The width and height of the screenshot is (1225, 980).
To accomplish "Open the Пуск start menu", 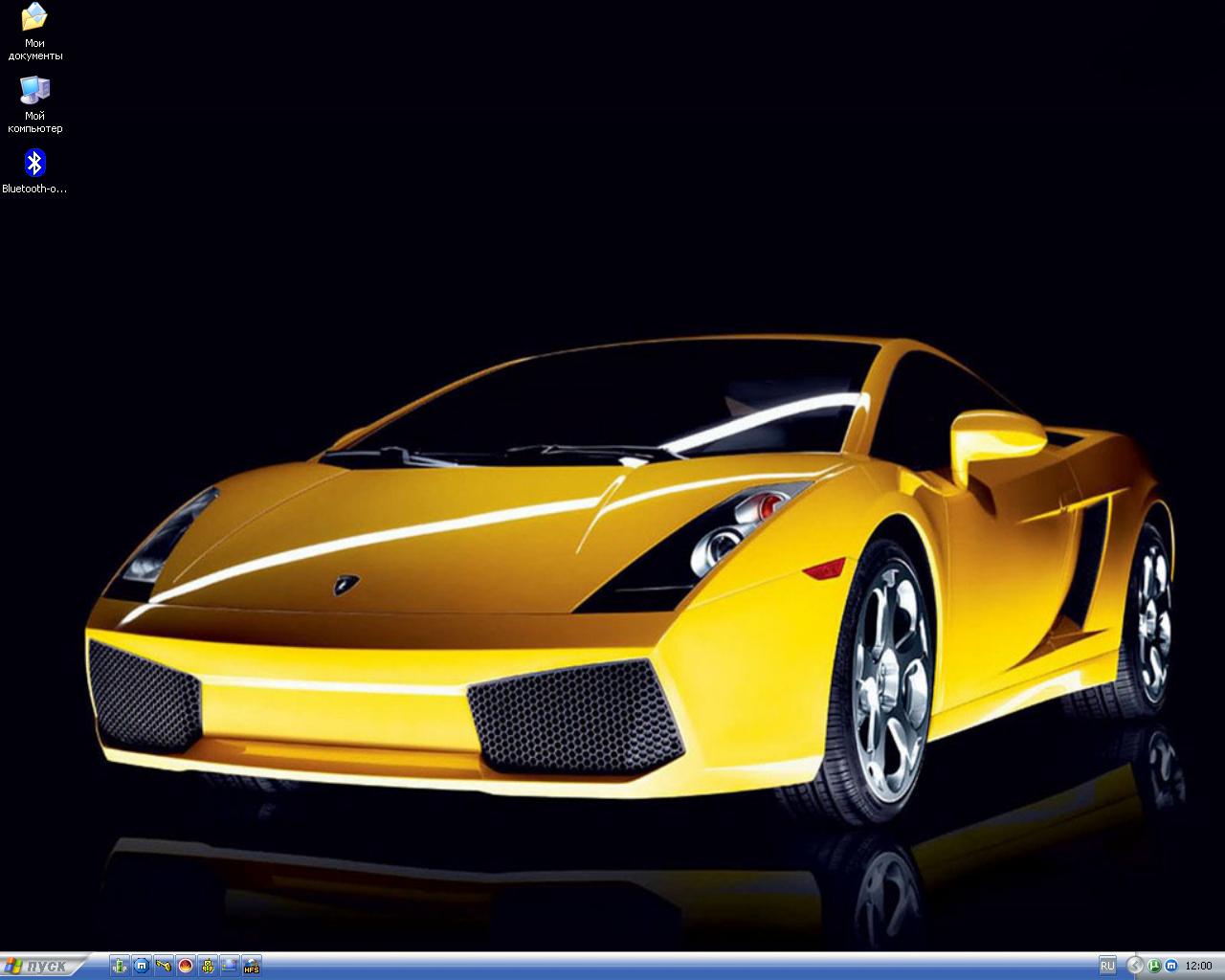I will click(x=44, y=966).
